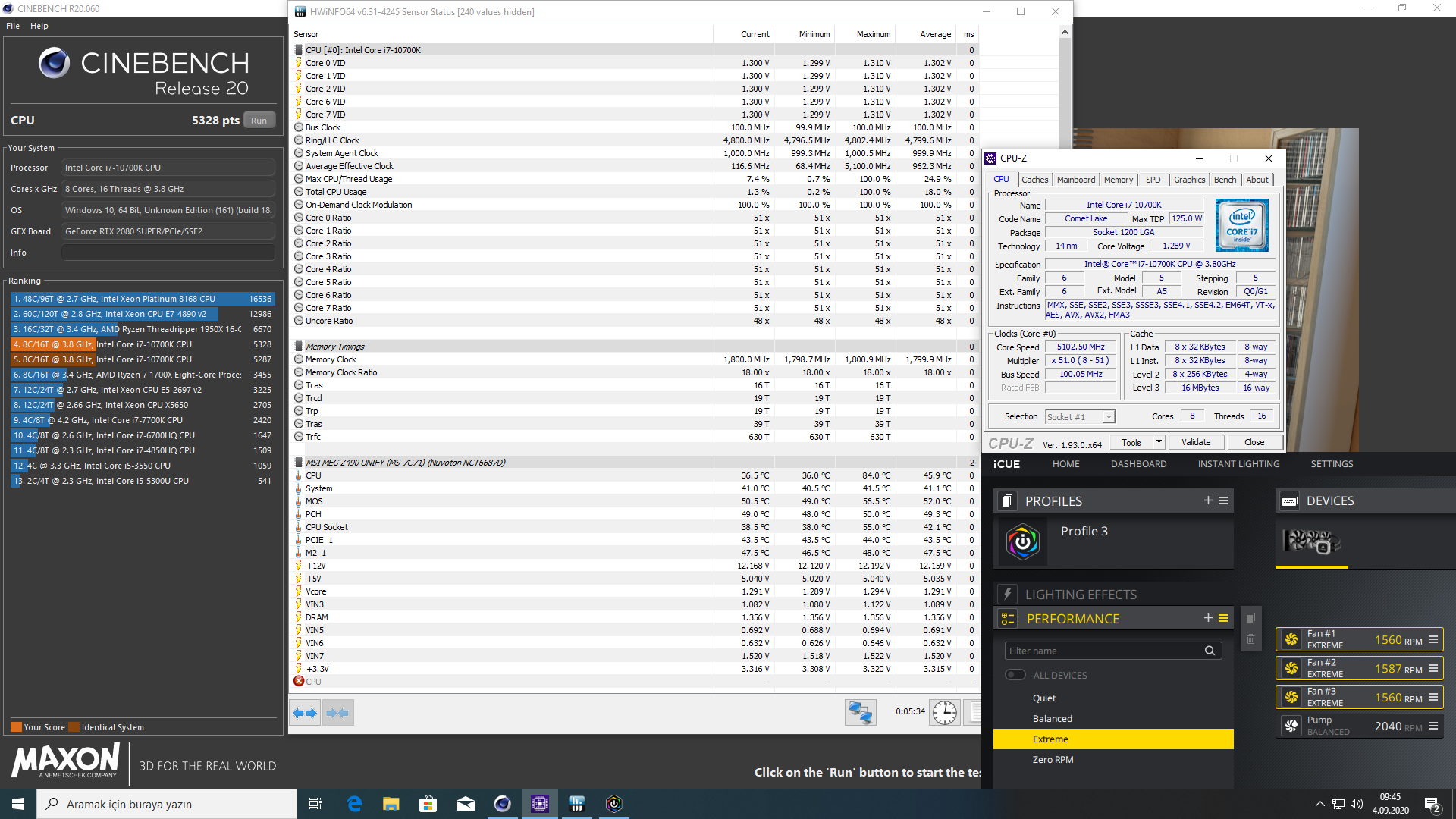Toggle the ALL DEVICES switch in iCUE
This screenshot has height=819, width=1456.
click(x=1015, y=675)
